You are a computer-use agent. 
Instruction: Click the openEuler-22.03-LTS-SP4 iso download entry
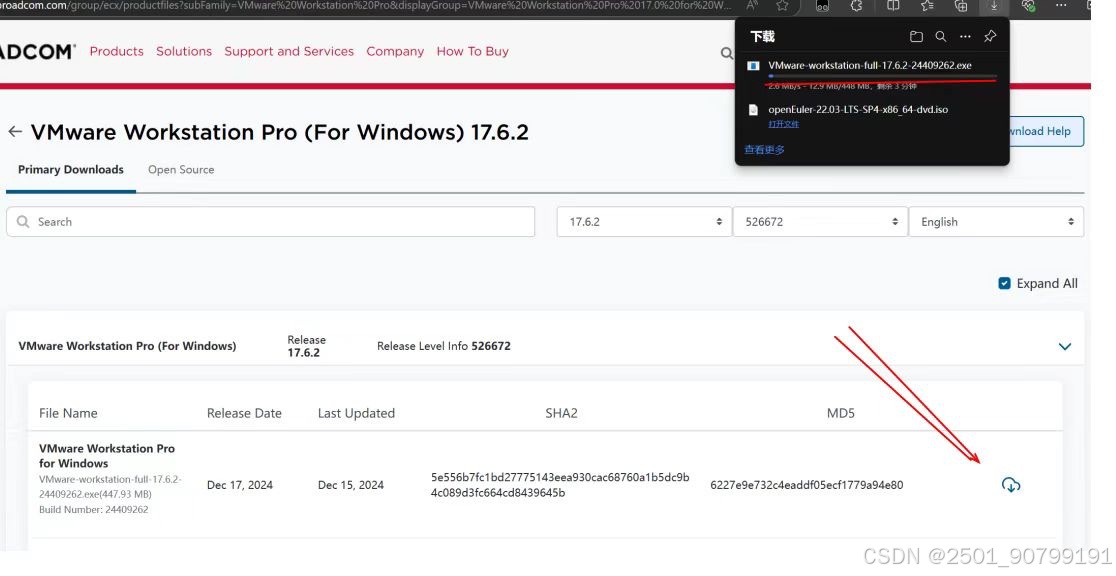(858, 110)
